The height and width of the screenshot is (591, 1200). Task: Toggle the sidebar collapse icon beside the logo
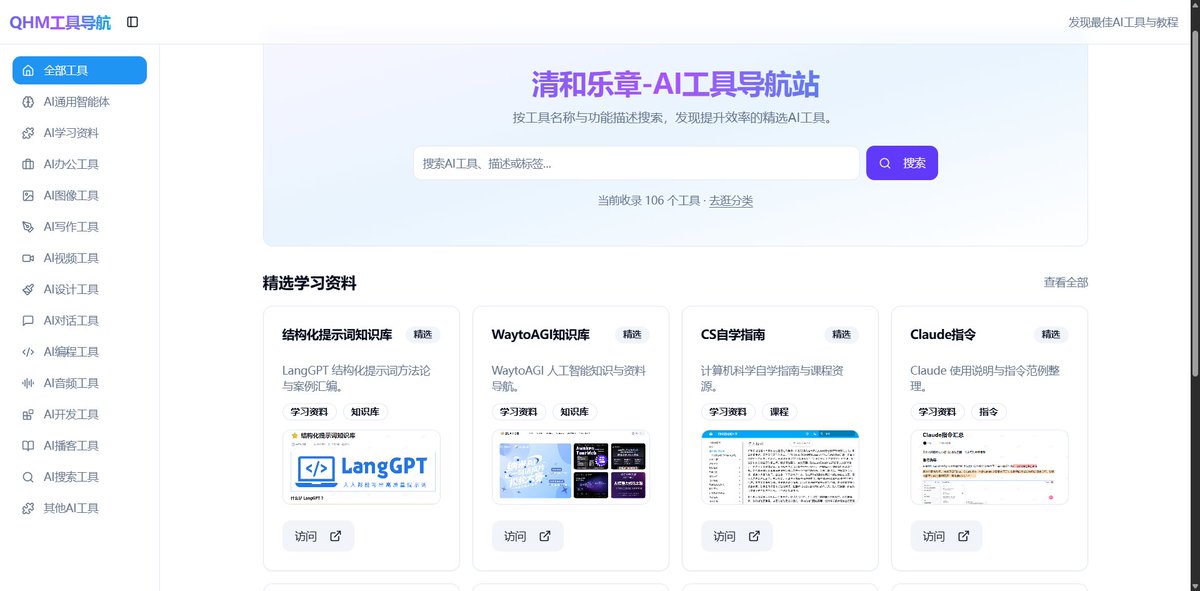pos(132,20)
